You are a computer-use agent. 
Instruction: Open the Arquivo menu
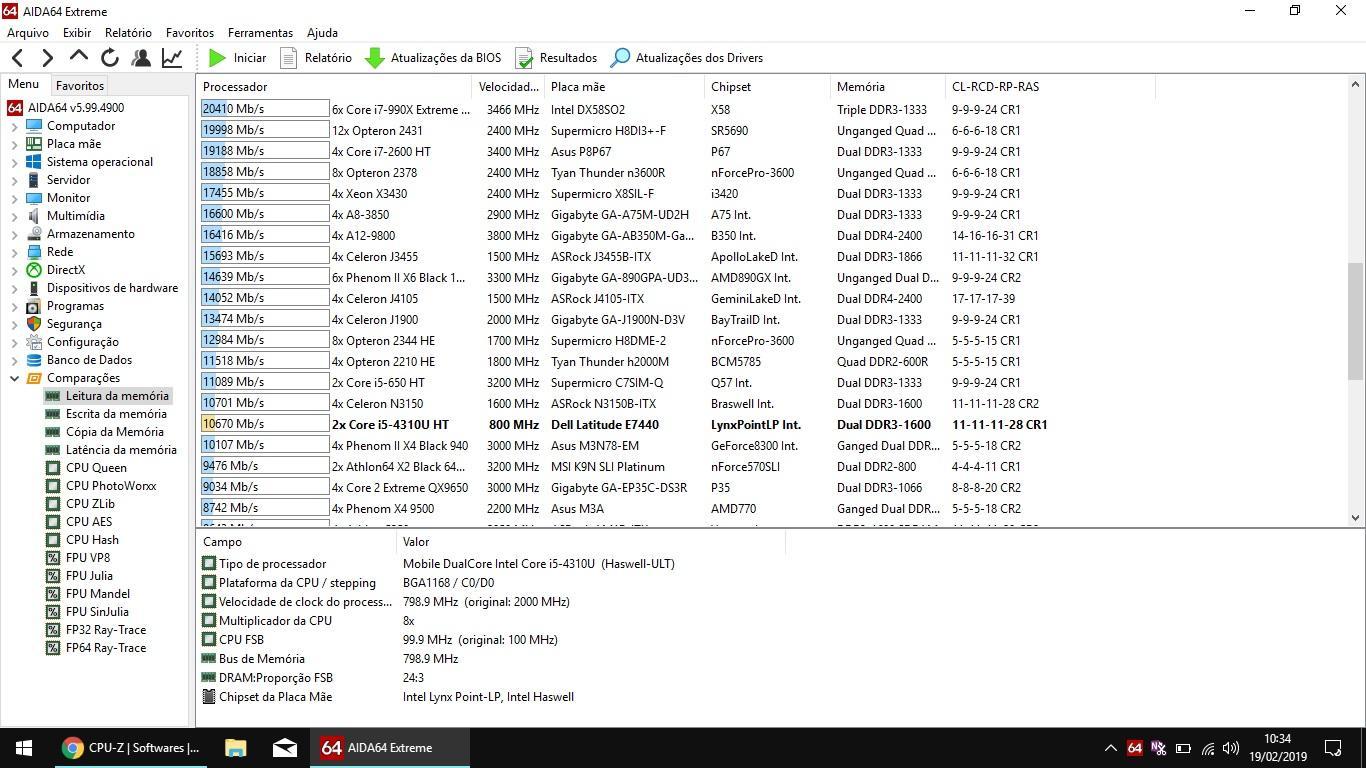tap(28, 33)
